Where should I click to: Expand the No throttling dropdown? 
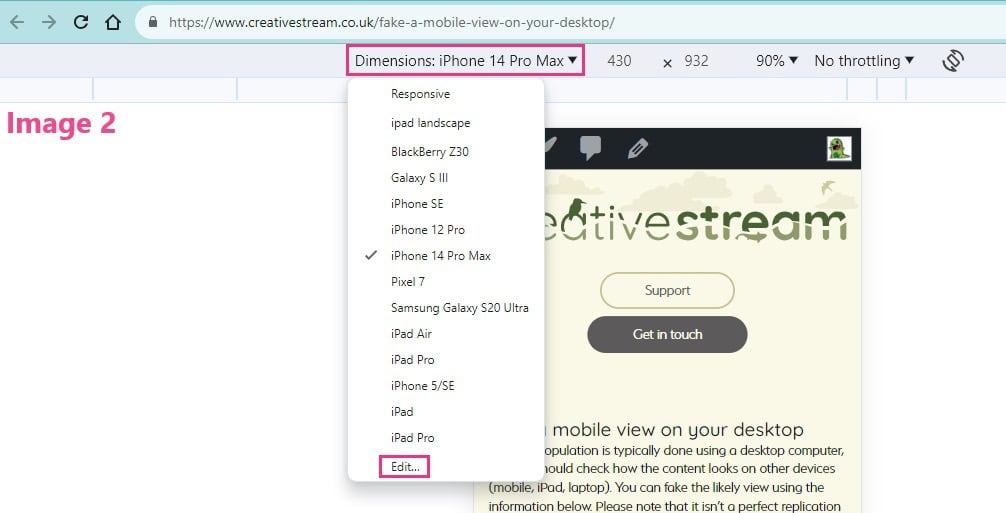tap(864, 61)
